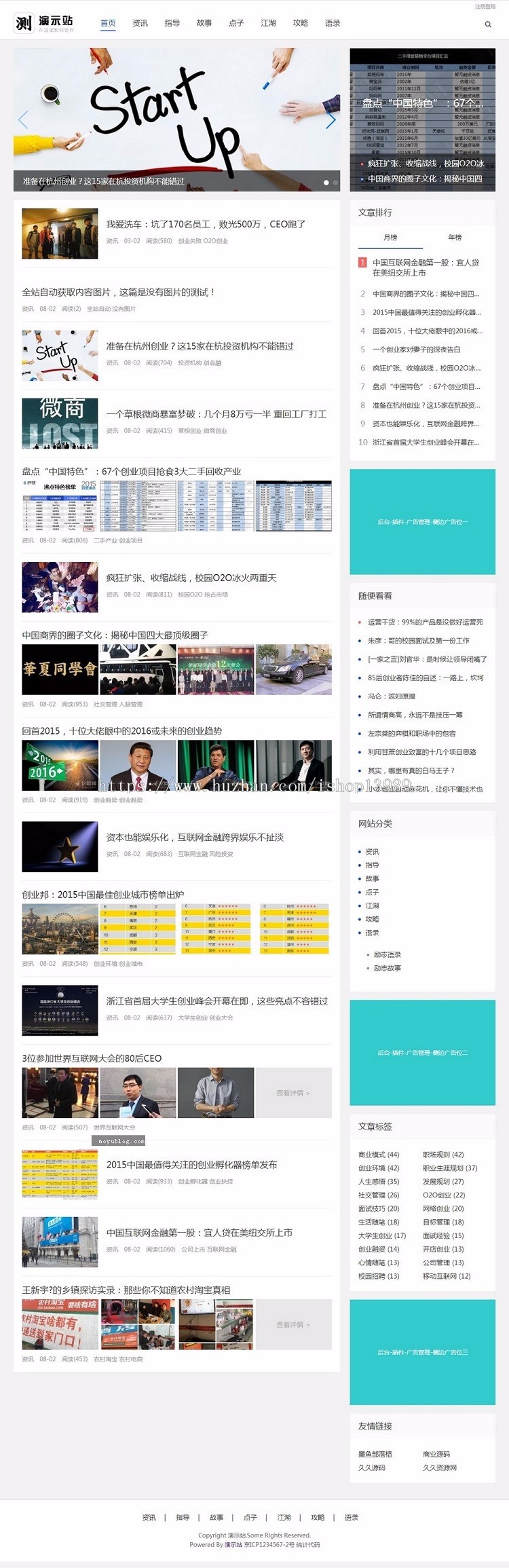This screenshot has width=509, height=1568.
Task: Select the first carousel indicator dot
Action: (x=326, y=183)
